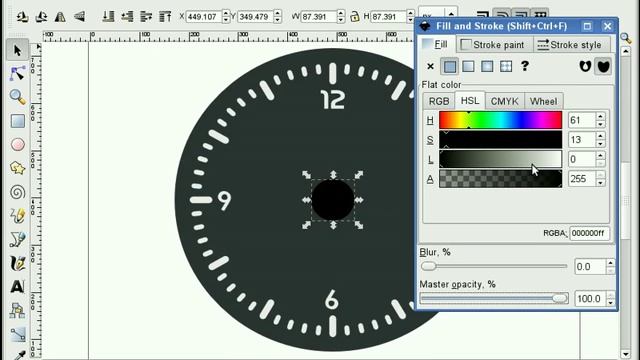
Task: Select the Rectangle tool
Action: tap(17, 121)
